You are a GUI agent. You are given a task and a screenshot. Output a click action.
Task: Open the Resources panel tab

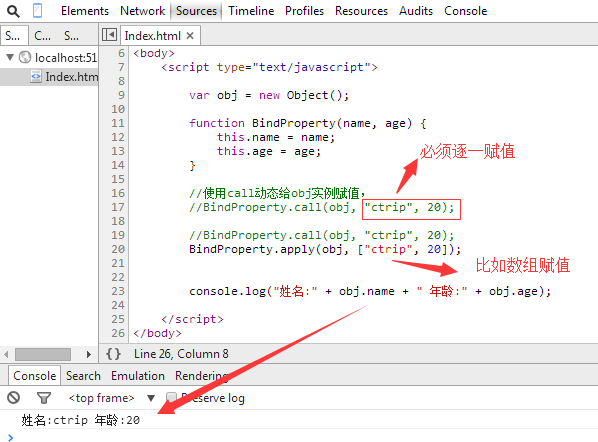point(361,11)
